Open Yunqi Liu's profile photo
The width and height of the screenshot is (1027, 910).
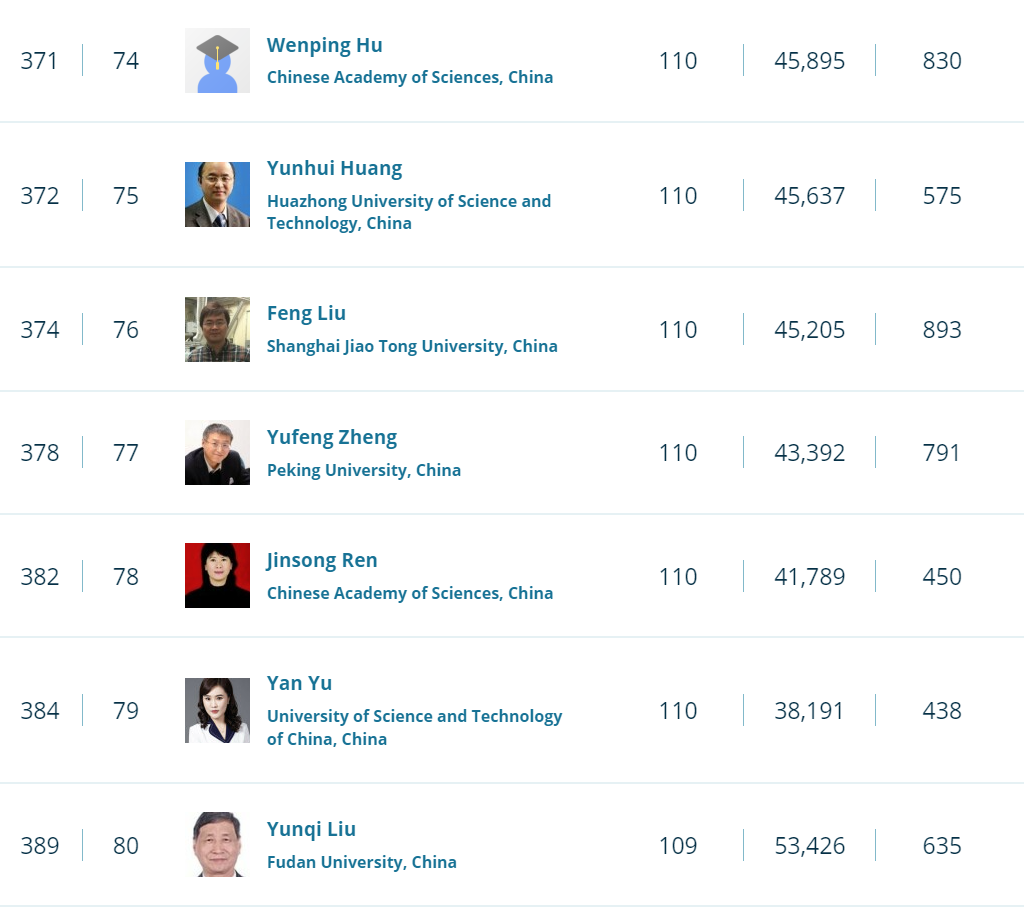(x=217, y=845)
